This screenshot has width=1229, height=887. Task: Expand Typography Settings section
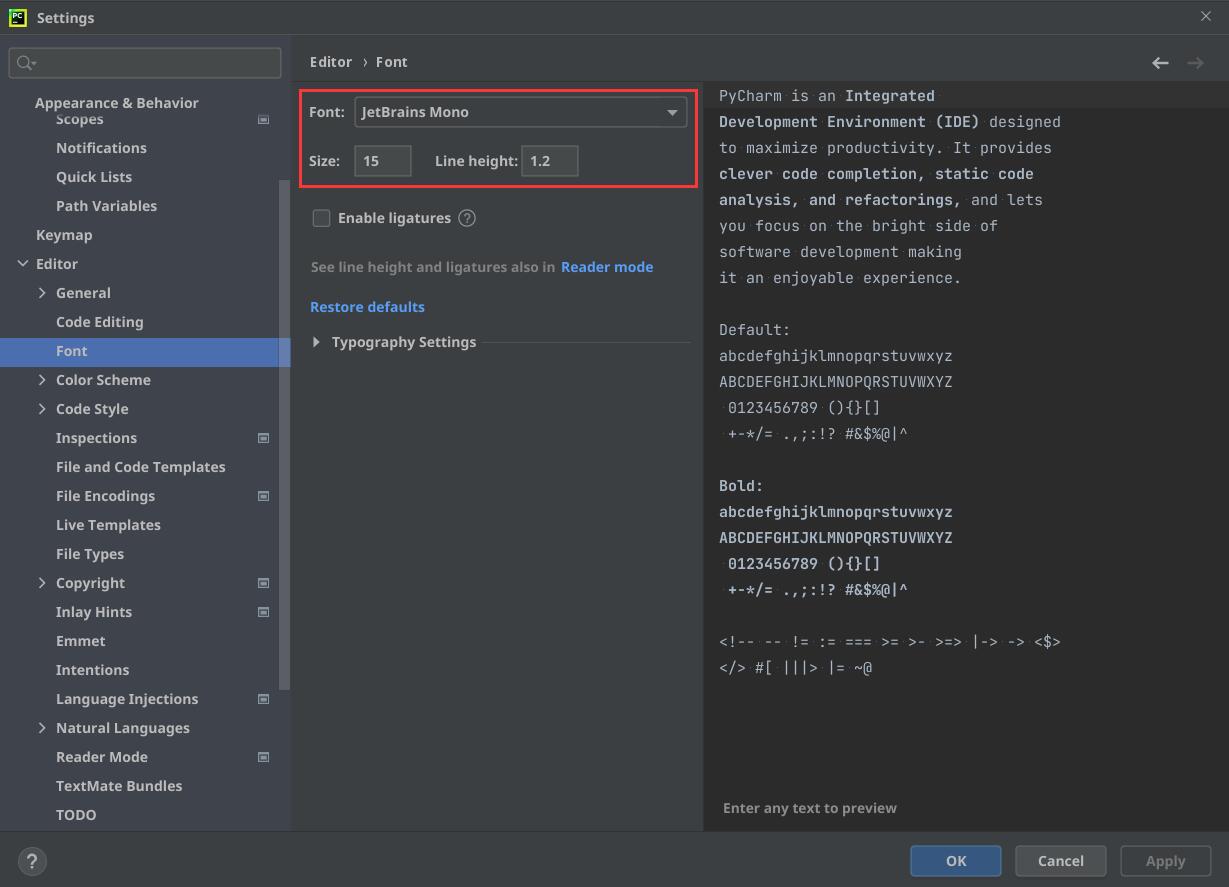coord(317,342)
